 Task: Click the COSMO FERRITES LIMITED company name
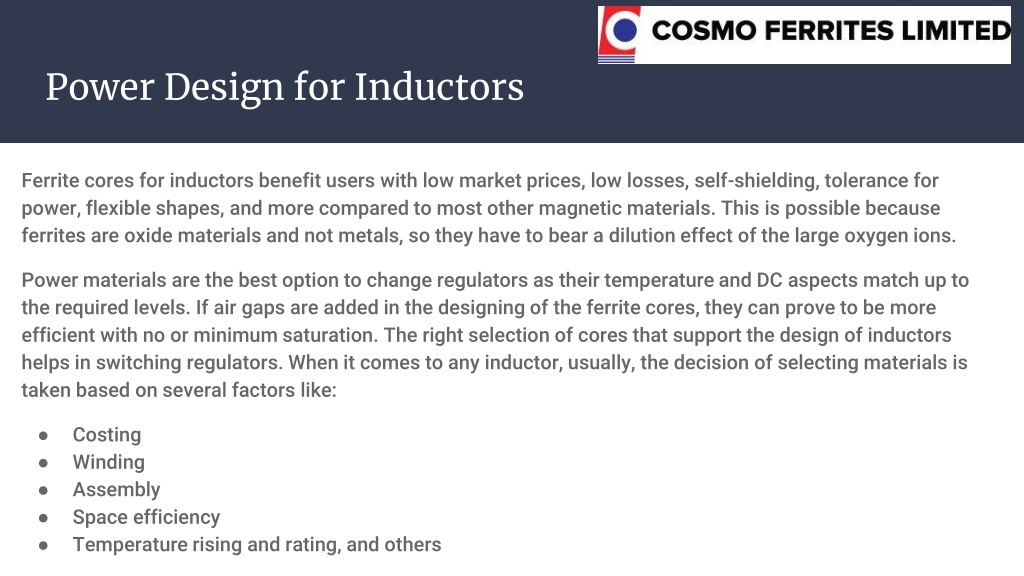pos(831,31)
